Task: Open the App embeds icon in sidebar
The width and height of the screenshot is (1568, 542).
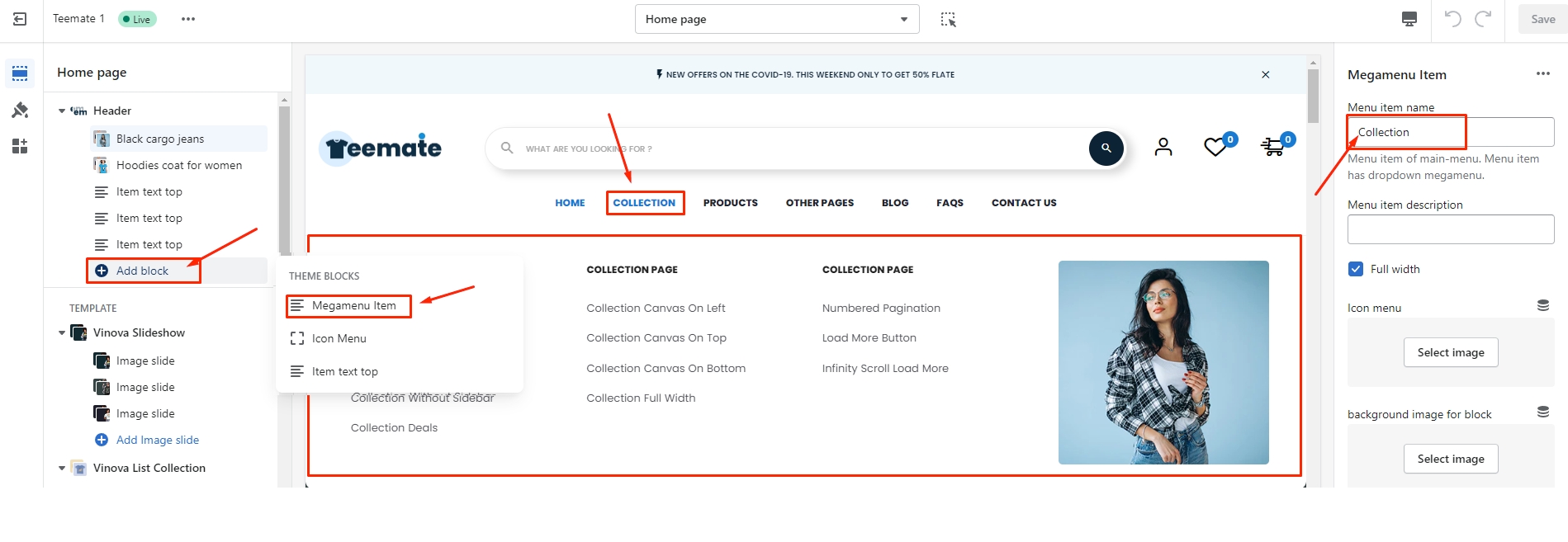Action: pos(20,146)
